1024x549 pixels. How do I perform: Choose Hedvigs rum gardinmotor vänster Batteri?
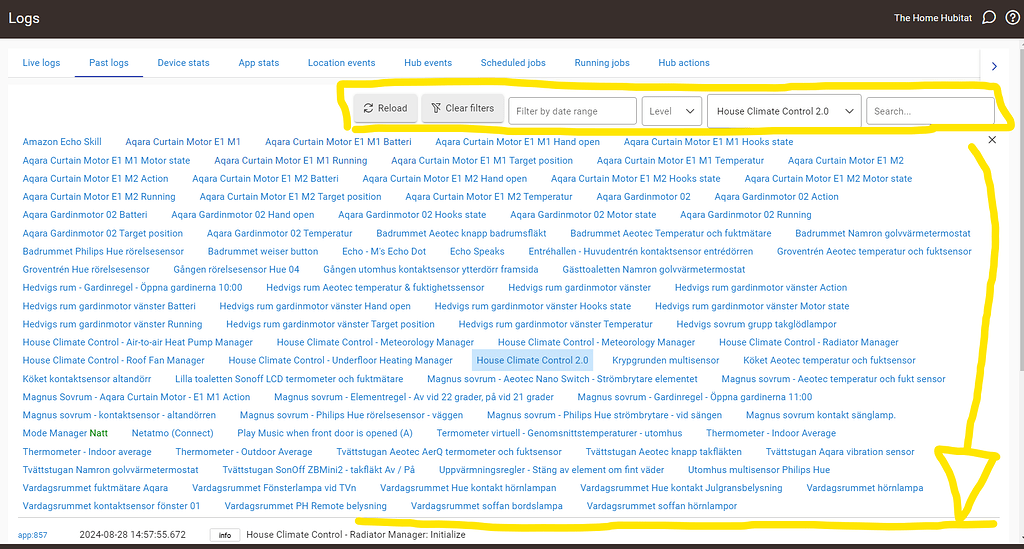109,306
